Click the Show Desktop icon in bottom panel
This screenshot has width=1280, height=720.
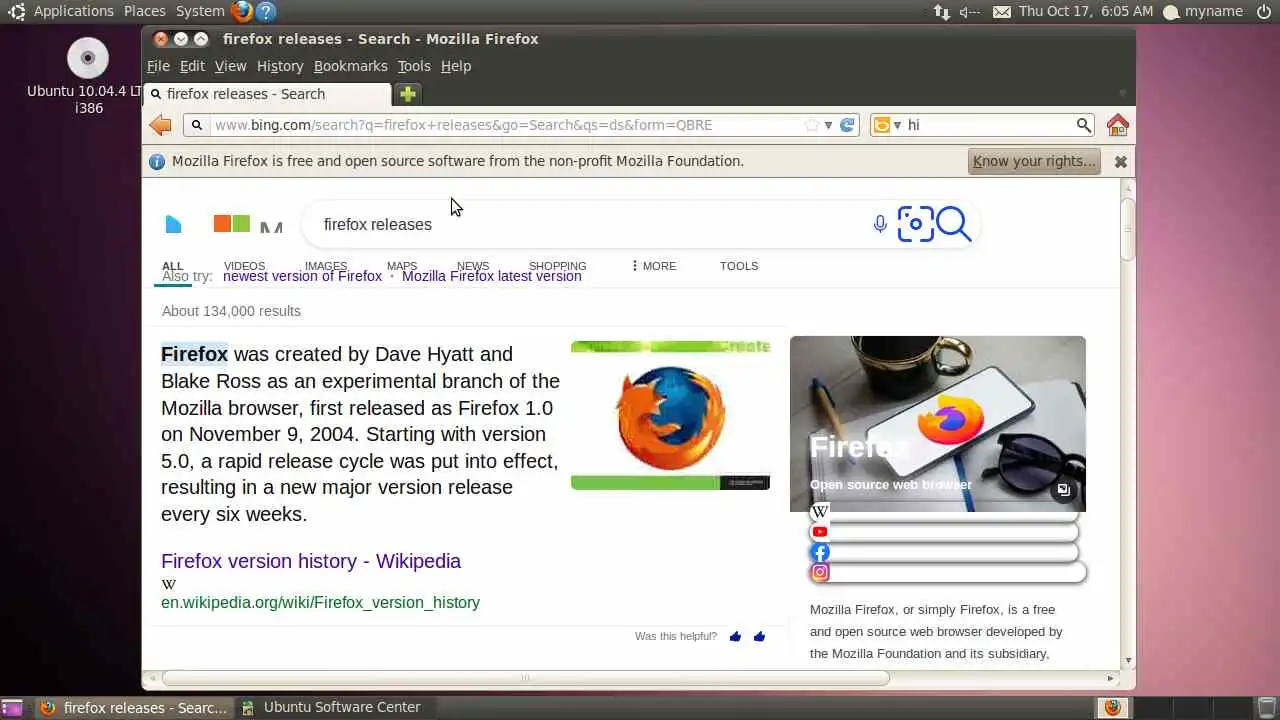[13, 707]
